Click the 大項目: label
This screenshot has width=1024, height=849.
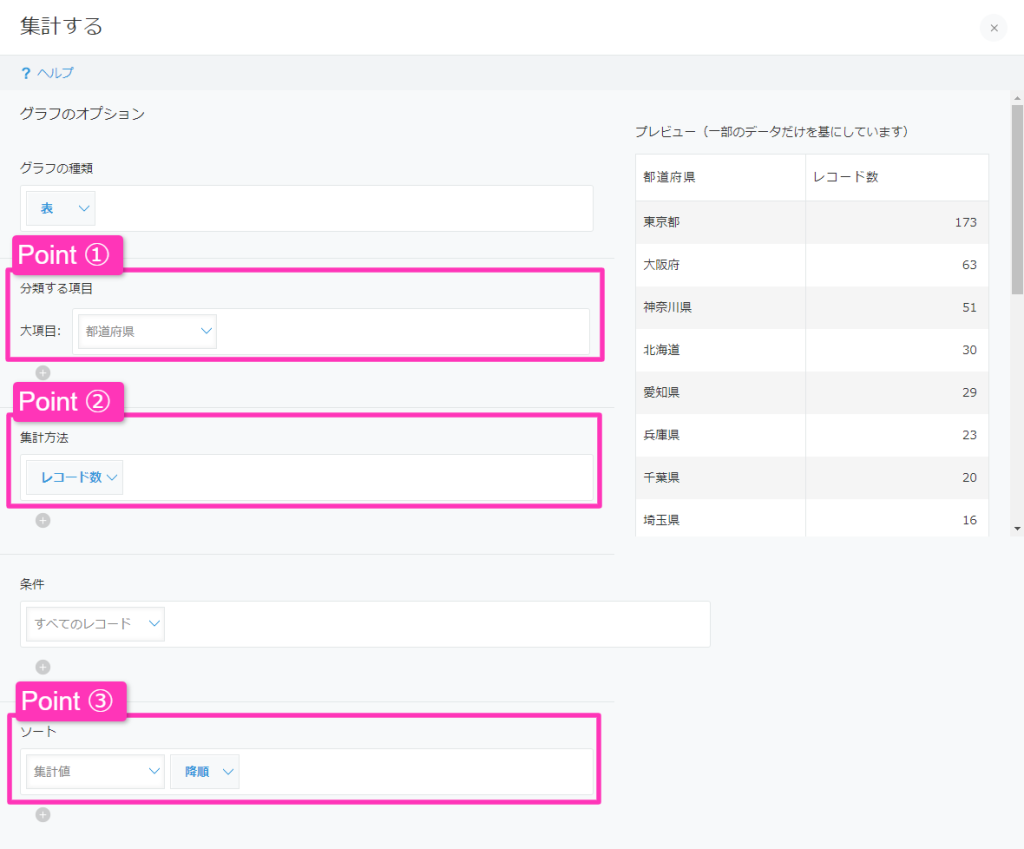coord(40,331)
